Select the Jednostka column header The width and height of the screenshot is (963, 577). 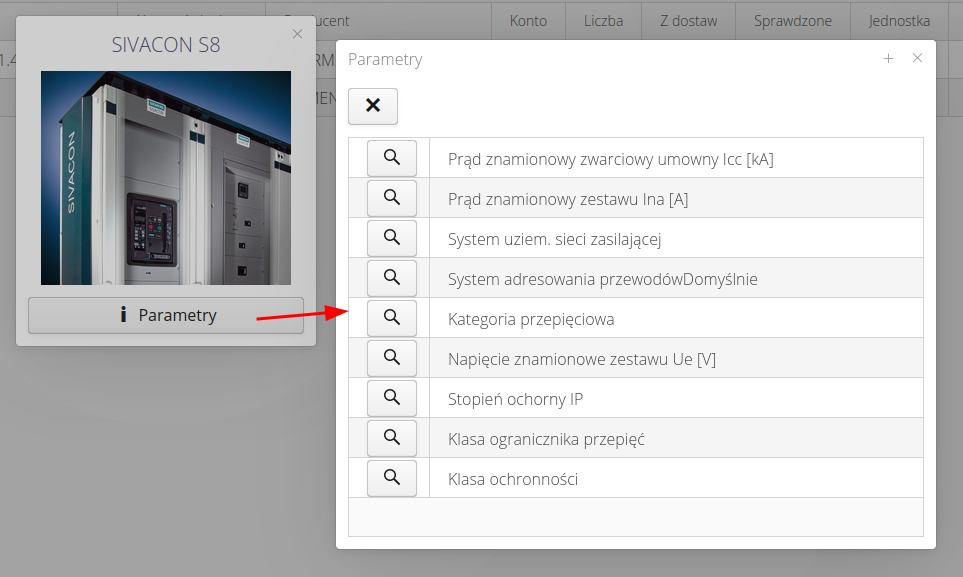[x=900, y=21]
